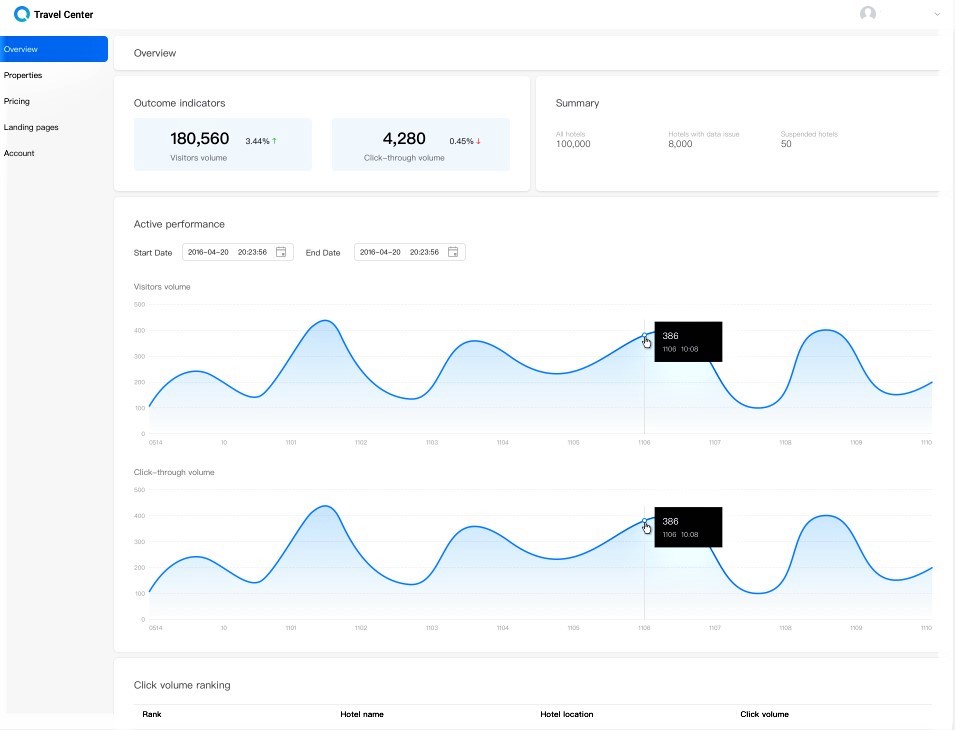Click the 1102 x-axis label on Click-through chart
This screenshot has width=955, height=730.
pos(361,628)
